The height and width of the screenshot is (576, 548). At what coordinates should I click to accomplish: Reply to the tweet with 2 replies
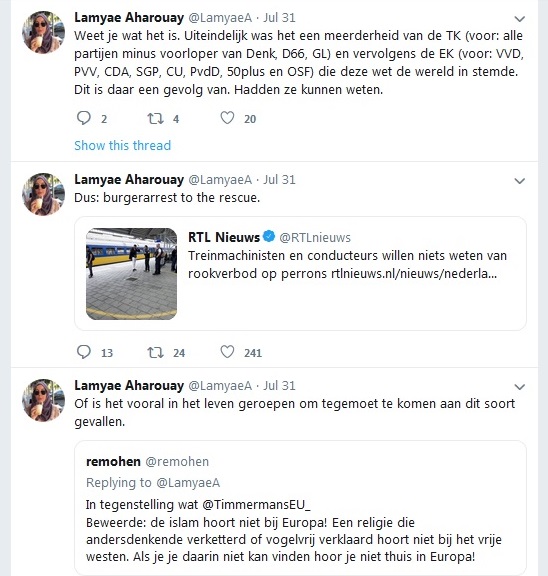click(x=84, y=118)
